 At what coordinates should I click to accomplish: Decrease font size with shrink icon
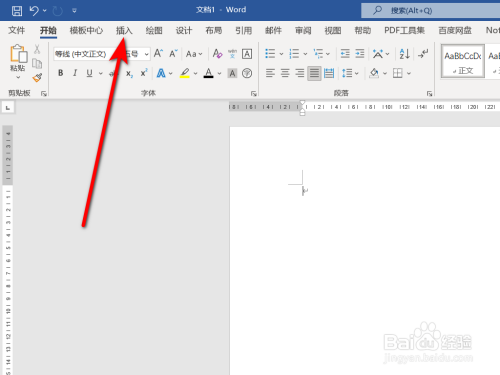(x=173, y=53)
